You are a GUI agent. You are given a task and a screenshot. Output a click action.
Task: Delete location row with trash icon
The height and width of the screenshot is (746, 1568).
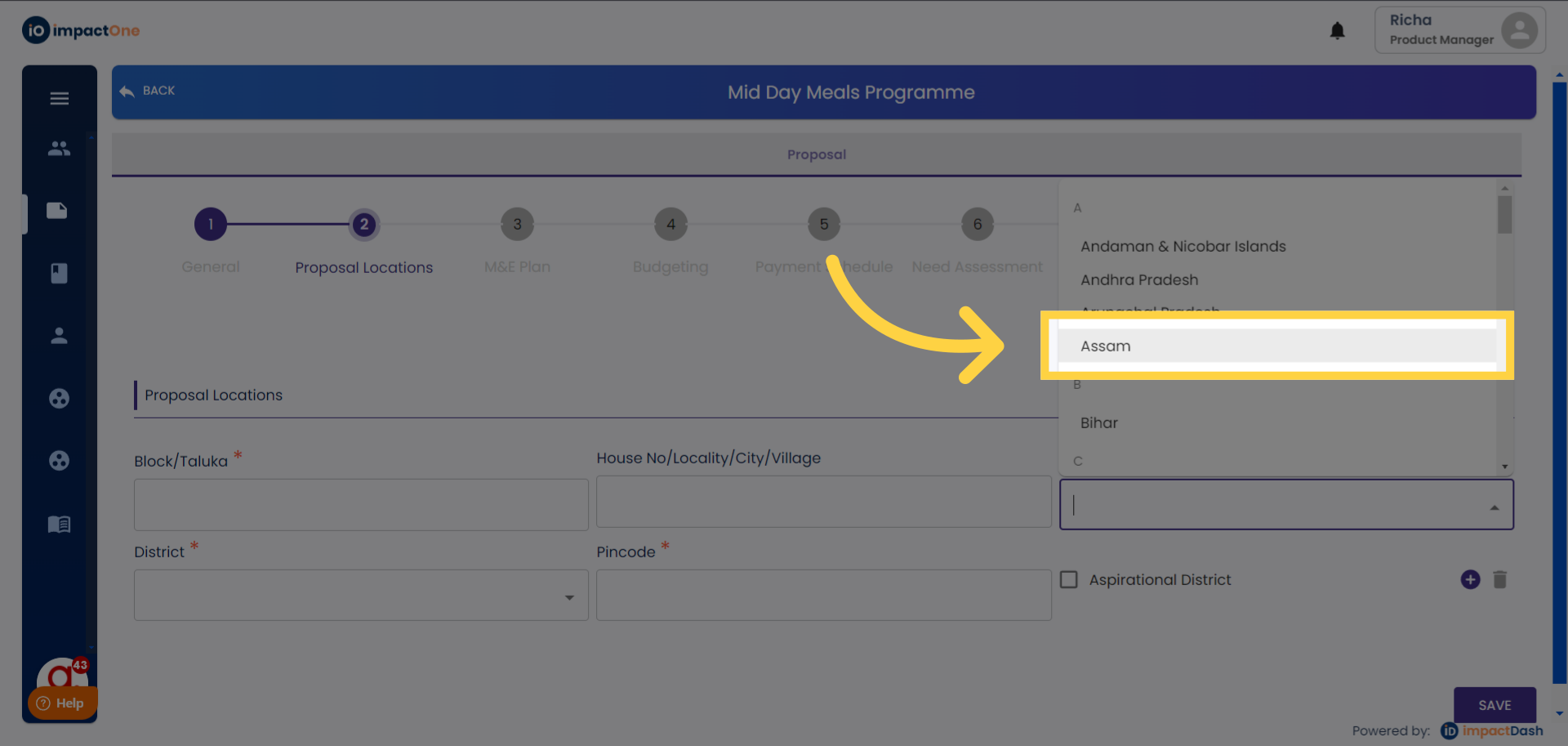pyautogui.click(x=1499, y=579)
